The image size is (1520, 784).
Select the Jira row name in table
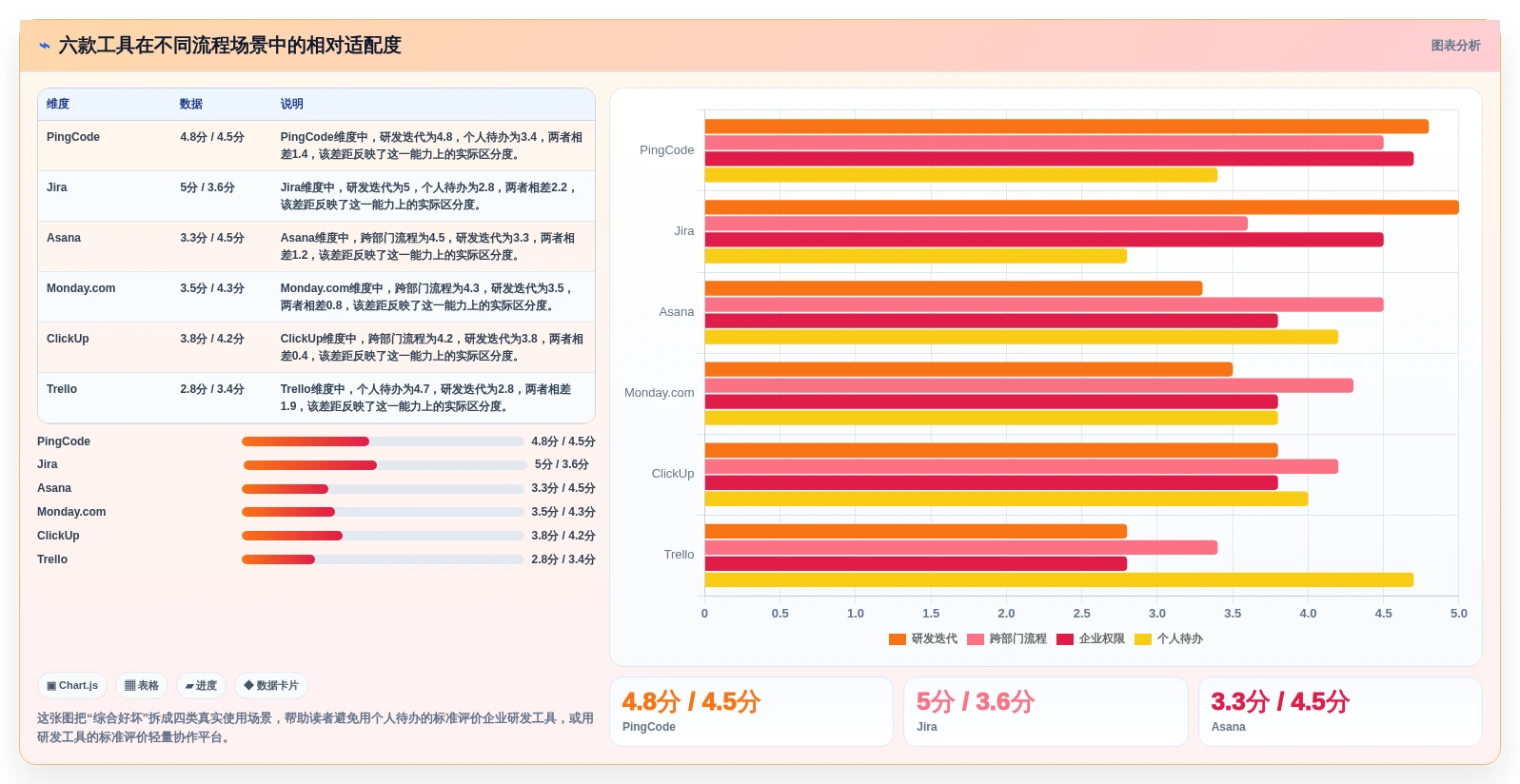coord(57,187)
